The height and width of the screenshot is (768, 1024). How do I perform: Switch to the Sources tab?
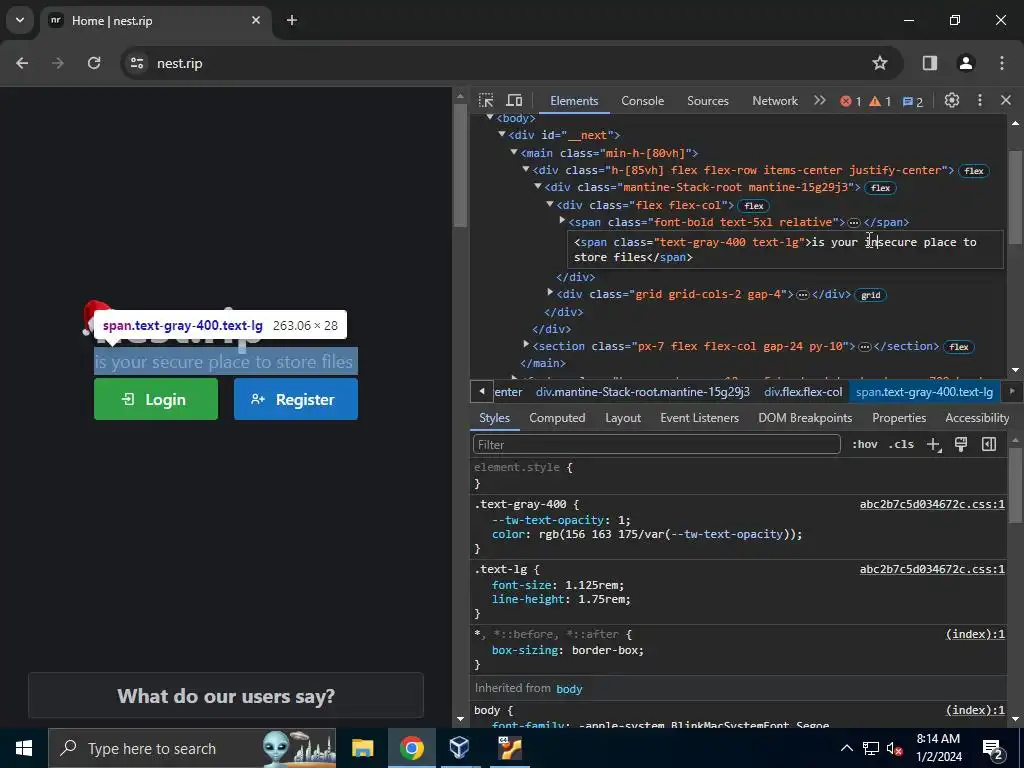coord(707,101)
